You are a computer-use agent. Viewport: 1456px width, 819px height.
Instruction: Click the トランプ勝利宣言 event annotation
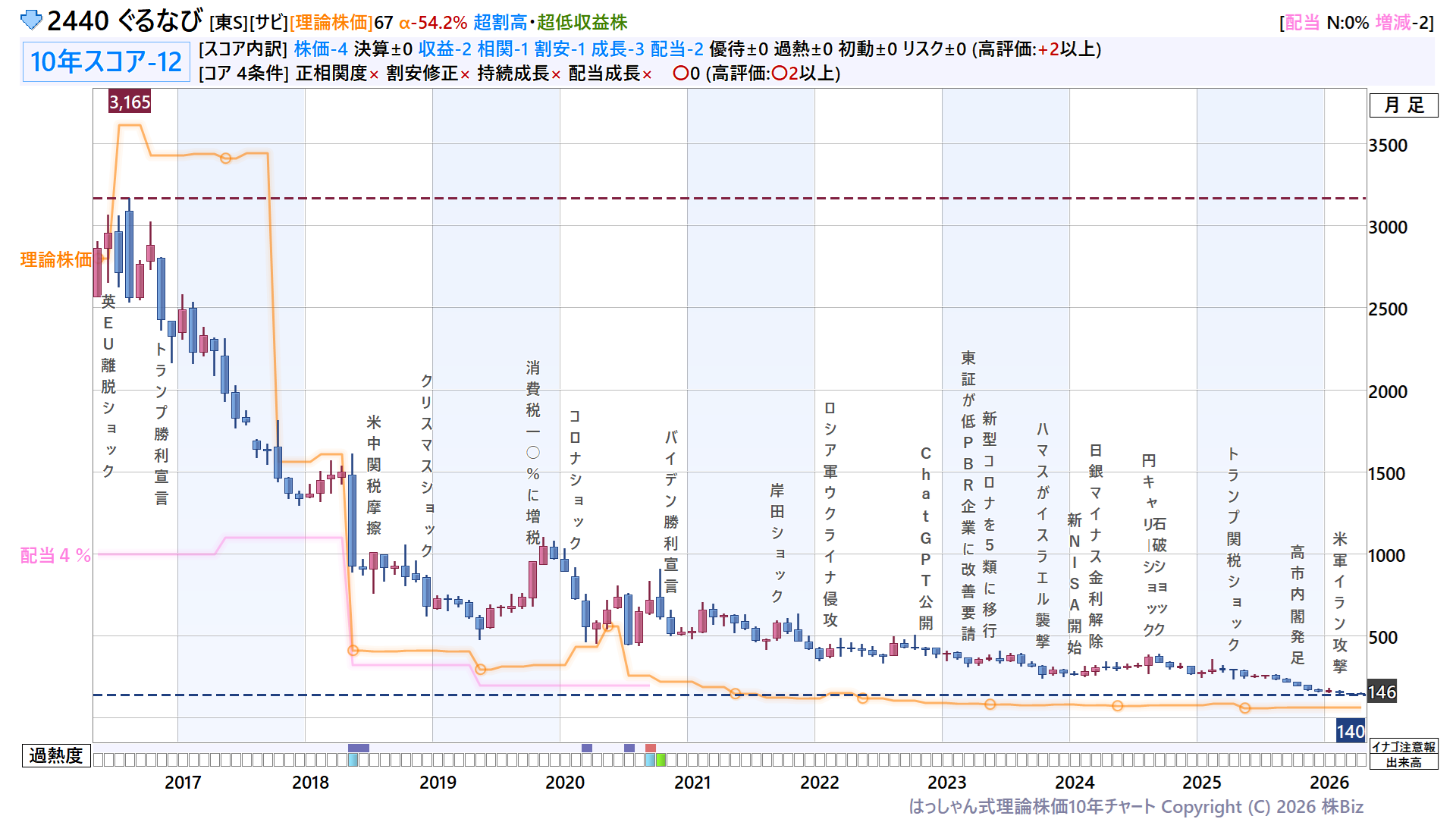coord(161,423)
